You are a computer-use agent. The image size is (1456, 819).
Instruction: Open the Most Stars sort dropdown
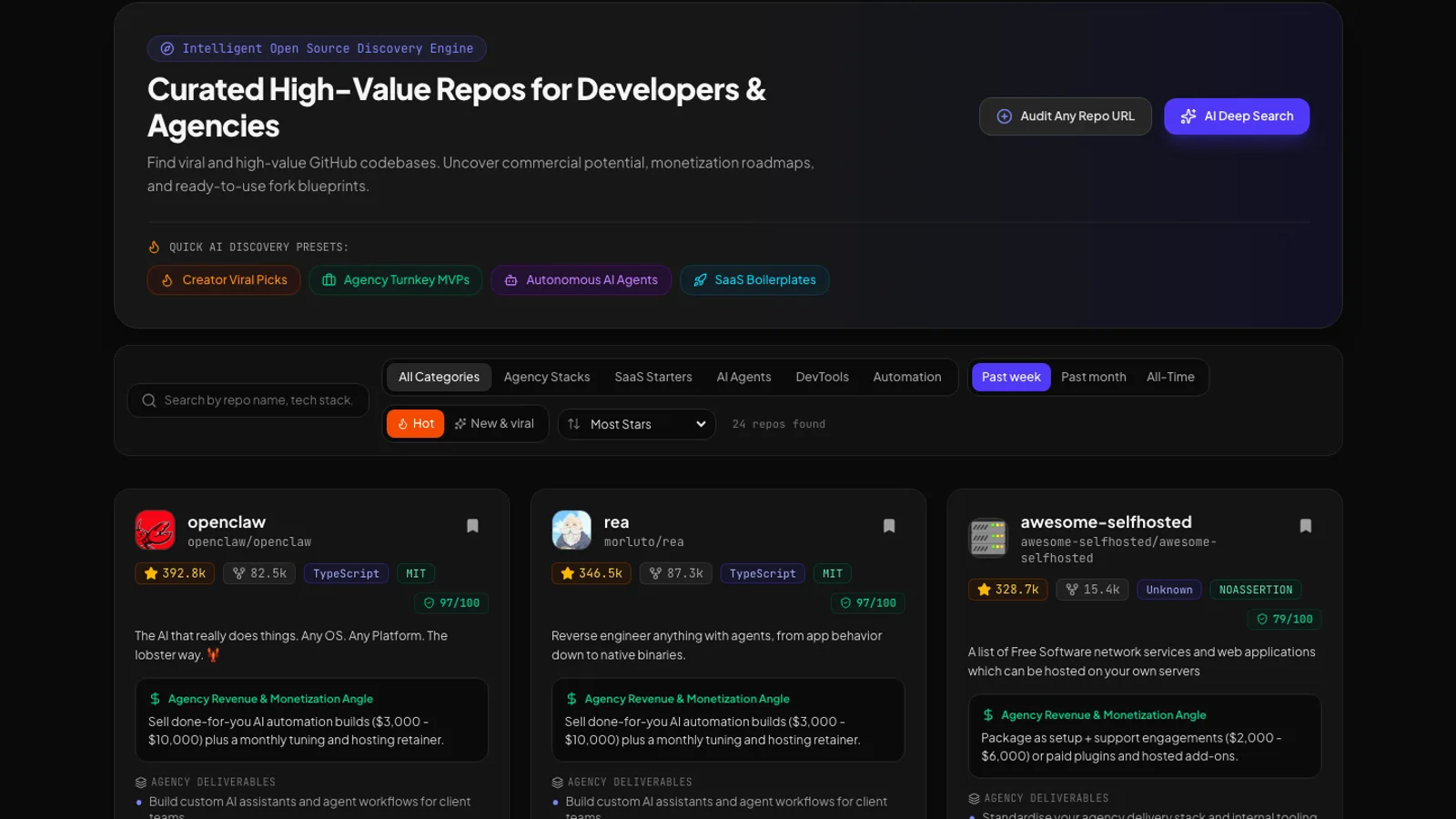click(x=637, y=424)
